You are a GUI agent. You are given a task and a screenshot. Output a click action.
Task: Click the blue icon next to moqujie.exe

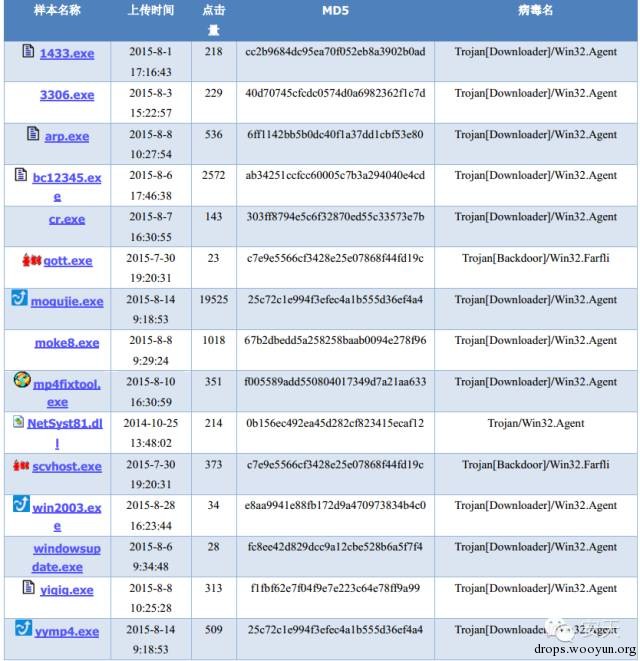pyautogui.click(x=19, y=298)
